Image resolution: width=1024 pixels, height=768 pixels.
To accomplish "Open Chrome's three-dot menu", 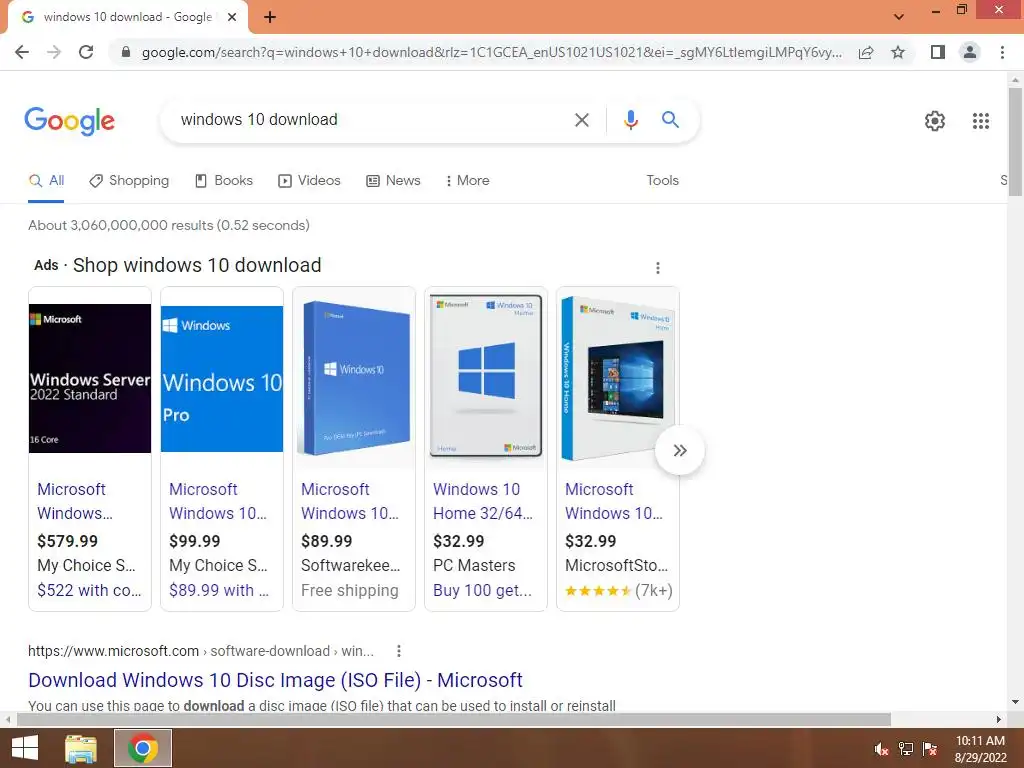I will pos(1002,52).
